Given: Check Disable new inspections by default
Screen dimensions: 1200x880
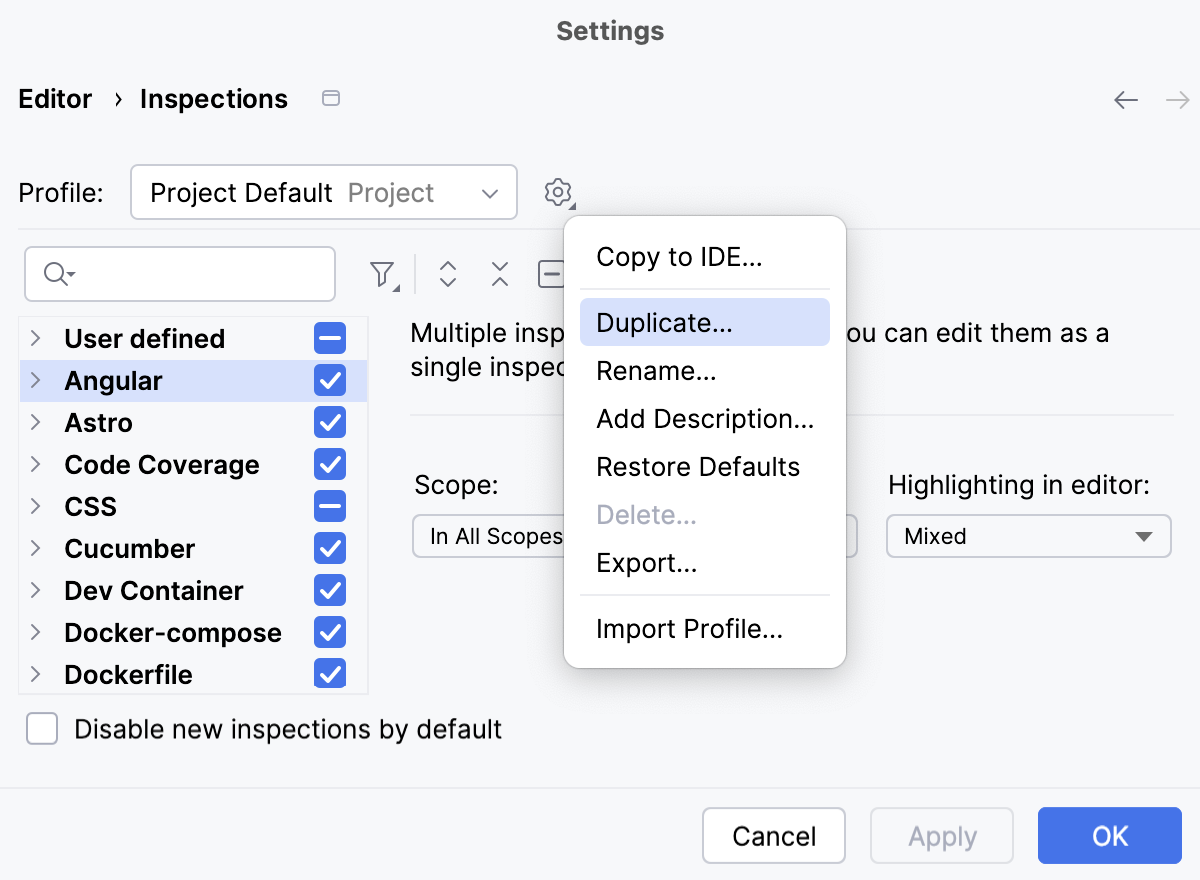Looking at the screenshot, I should [x=42, y=729].
